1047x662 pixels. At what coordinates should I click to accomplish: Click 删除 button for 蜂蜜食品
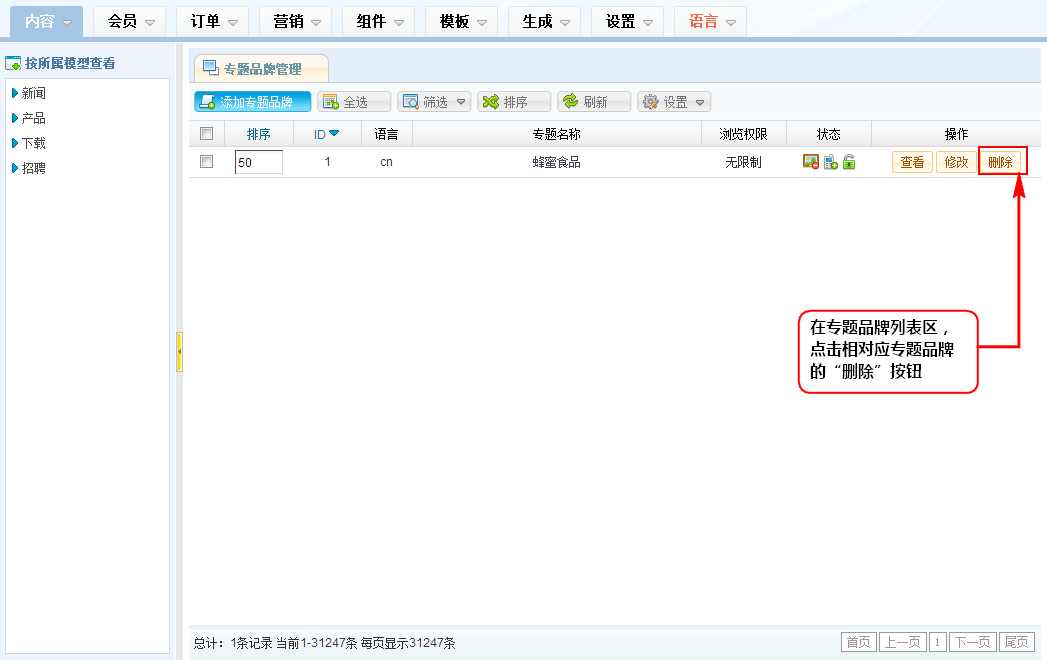[1000, 162]
